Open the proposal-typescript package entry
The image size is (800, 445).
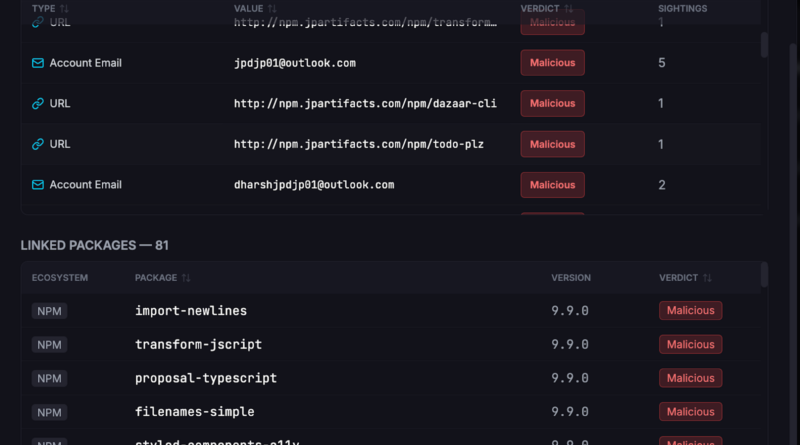[x=206, y=378]
